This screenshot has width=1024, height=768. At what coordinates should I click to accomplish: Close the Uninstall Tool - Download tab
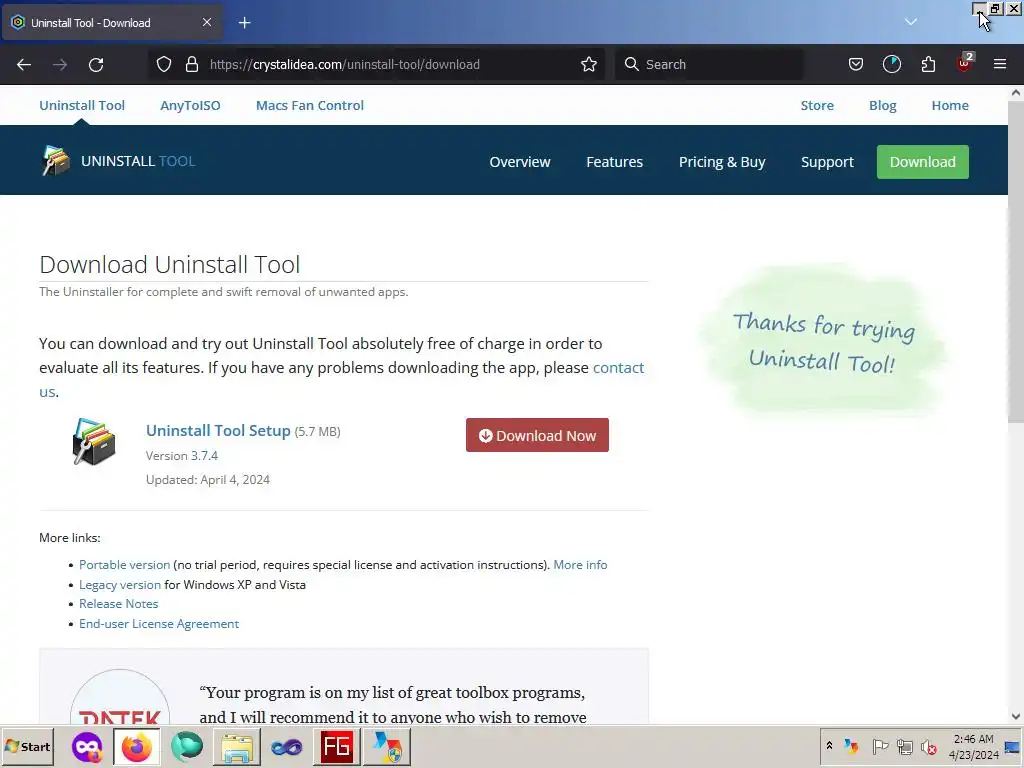206,22
